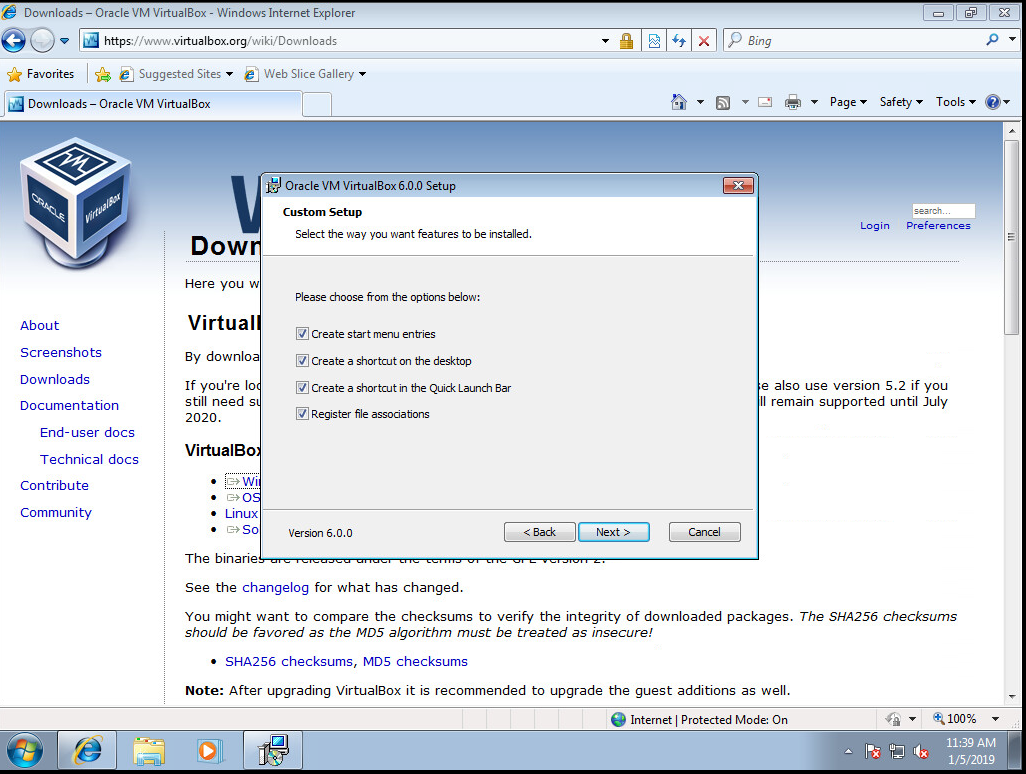Click the VirtualBox cube logo
The height and width of the screenshot is (774, 1026).
(x=76, y=203)
